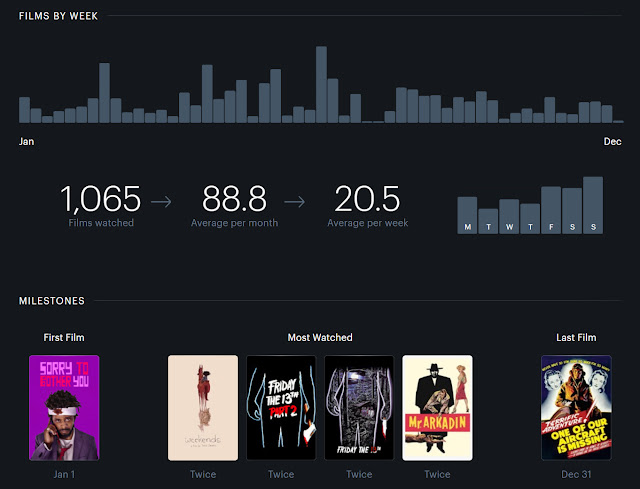The width and height of the screenshot is (640, 489).
Task: Select the Friday bar labeled F
Action: coord(551,210)
